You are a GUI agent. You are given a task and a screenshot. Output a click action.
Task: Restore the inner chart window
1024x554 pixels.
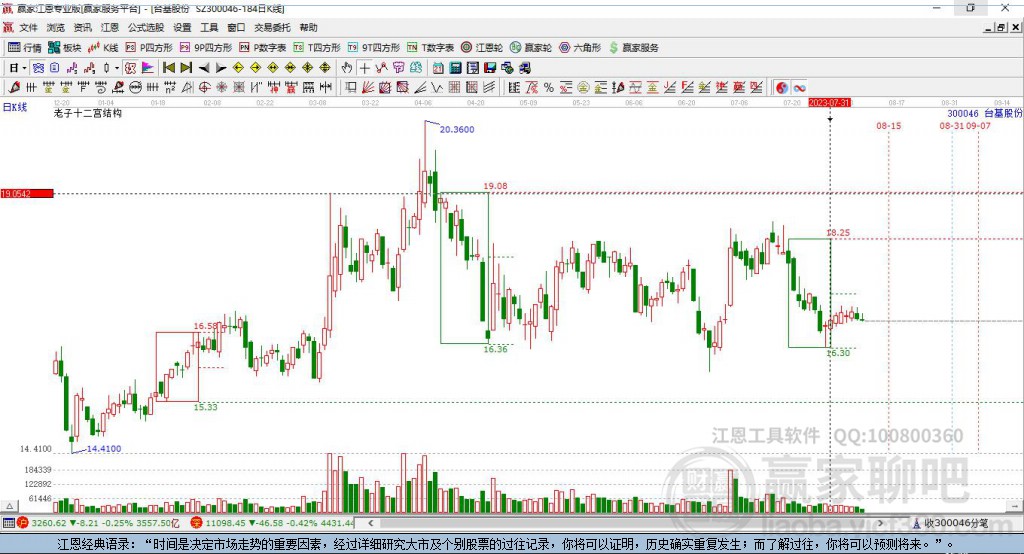tap(1000, 27)
